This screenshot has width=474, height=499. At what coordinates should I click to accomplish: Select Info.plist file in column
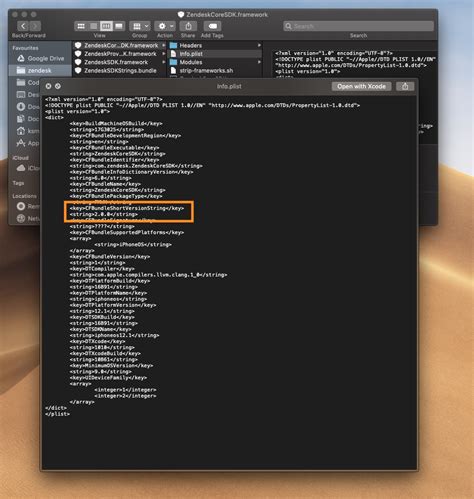(x=215, y=54)
